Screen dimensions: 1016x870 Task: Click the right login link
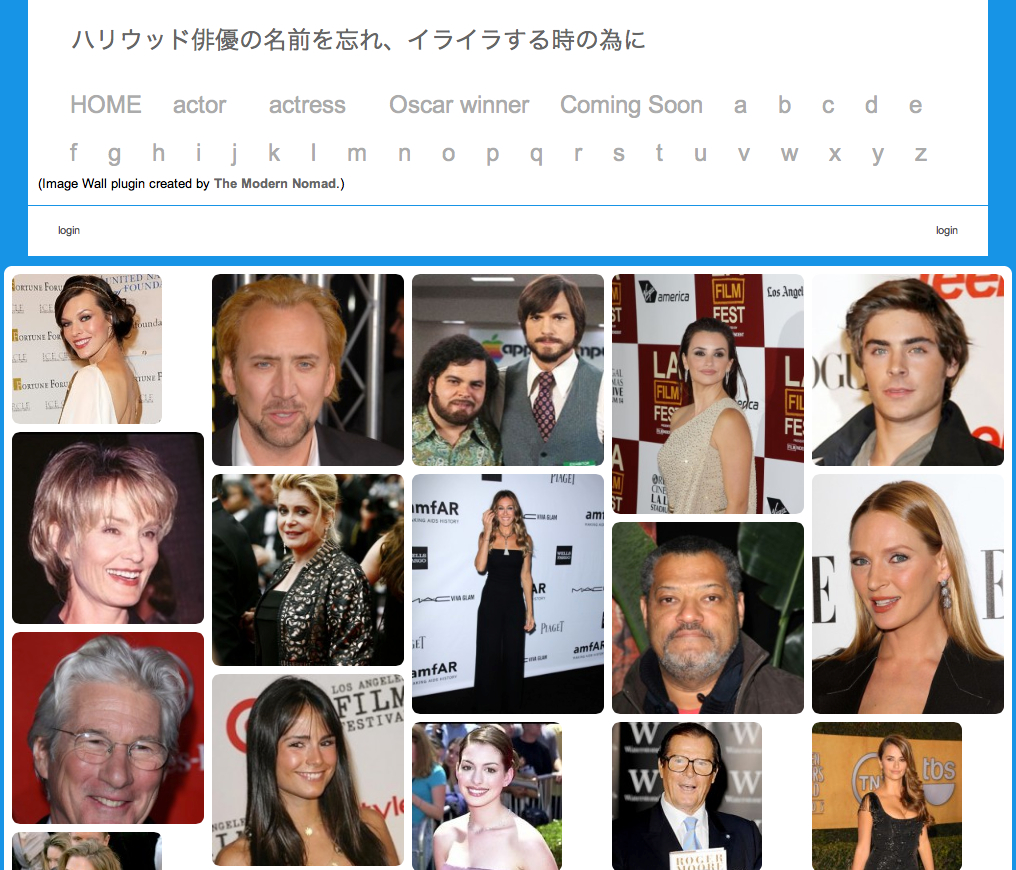(x=947, y=230)
